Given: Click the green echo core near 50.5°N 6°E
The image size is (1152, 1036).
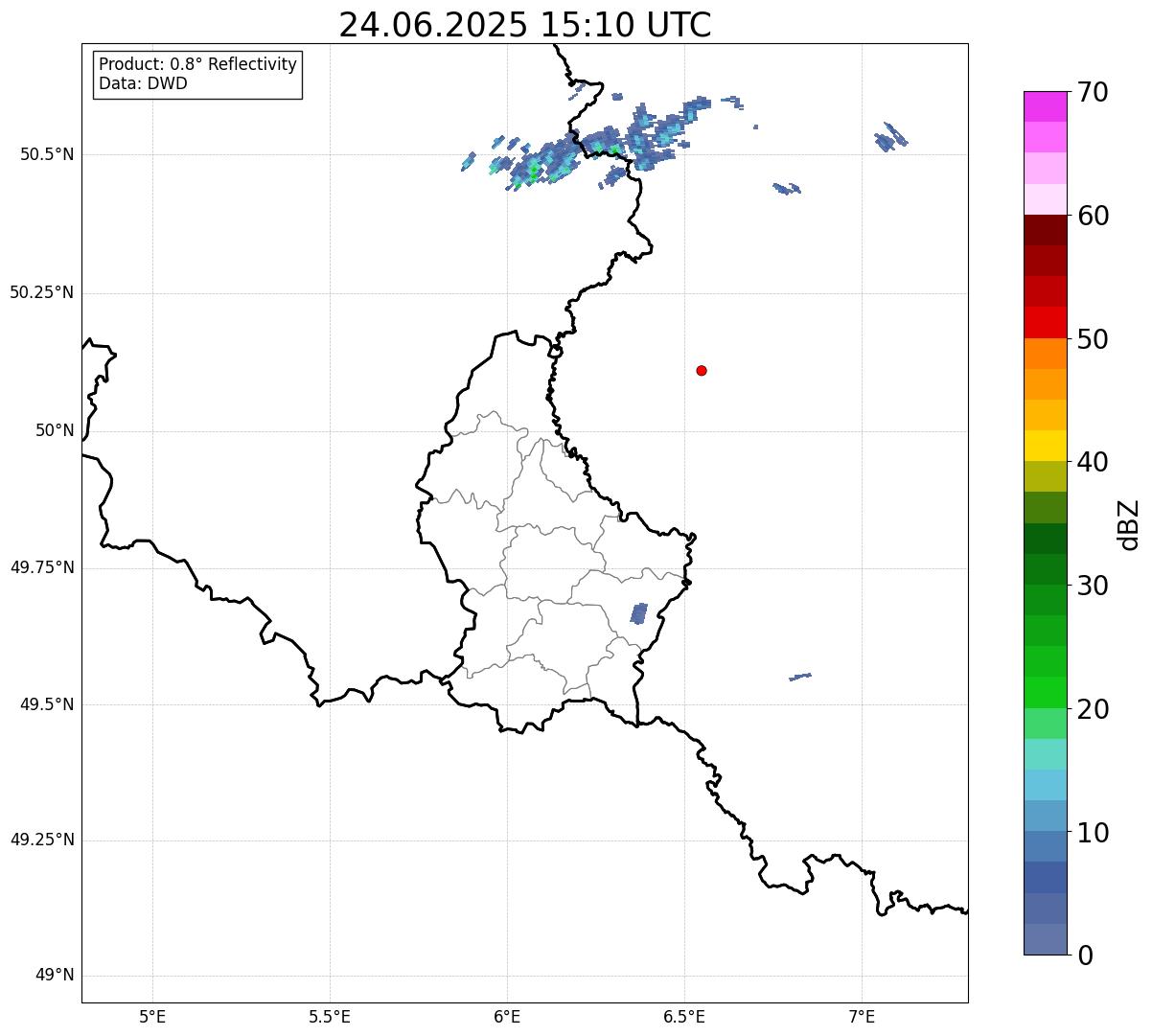Looking at the screenshot, I should 533,173.
